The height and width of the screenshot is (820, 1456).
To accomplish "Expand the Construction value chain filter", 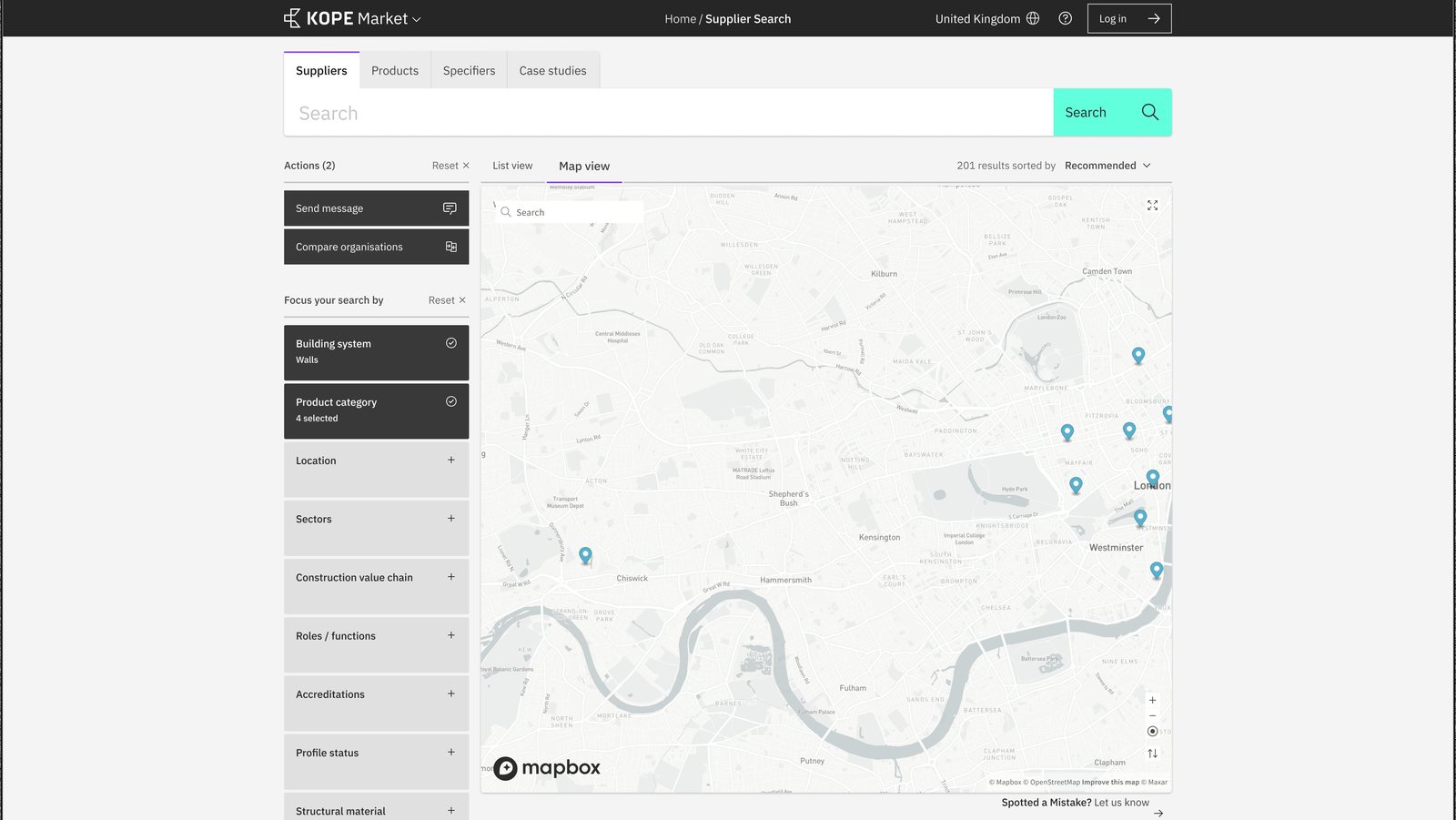I will pyautogui.click(x=376, y=586).
